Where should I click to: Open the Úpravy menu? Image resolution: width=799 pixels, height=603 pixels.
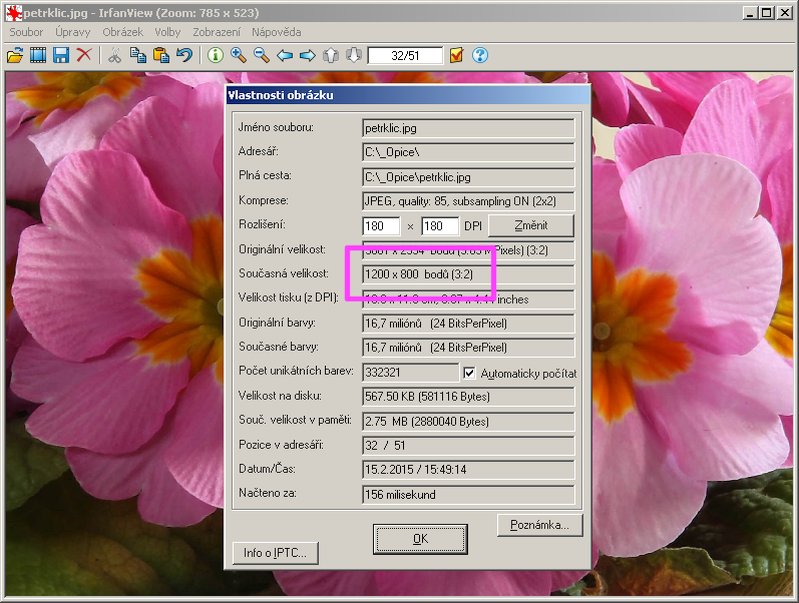coord(72,32)
